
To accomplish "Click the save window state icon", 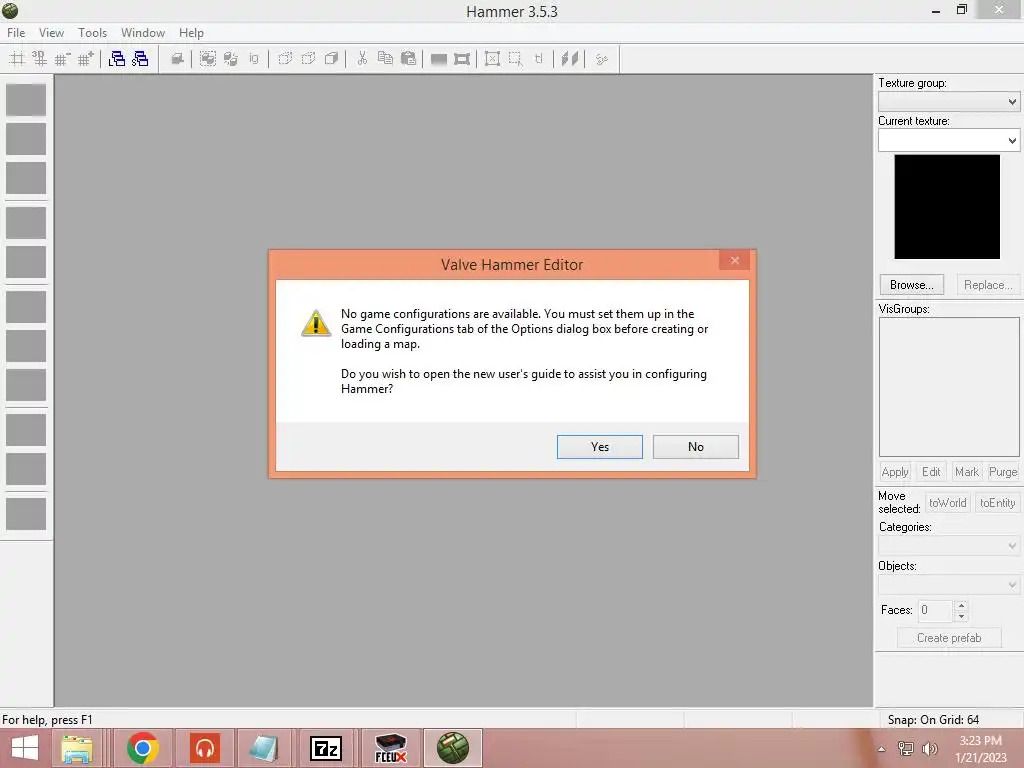I will [140, 59].
